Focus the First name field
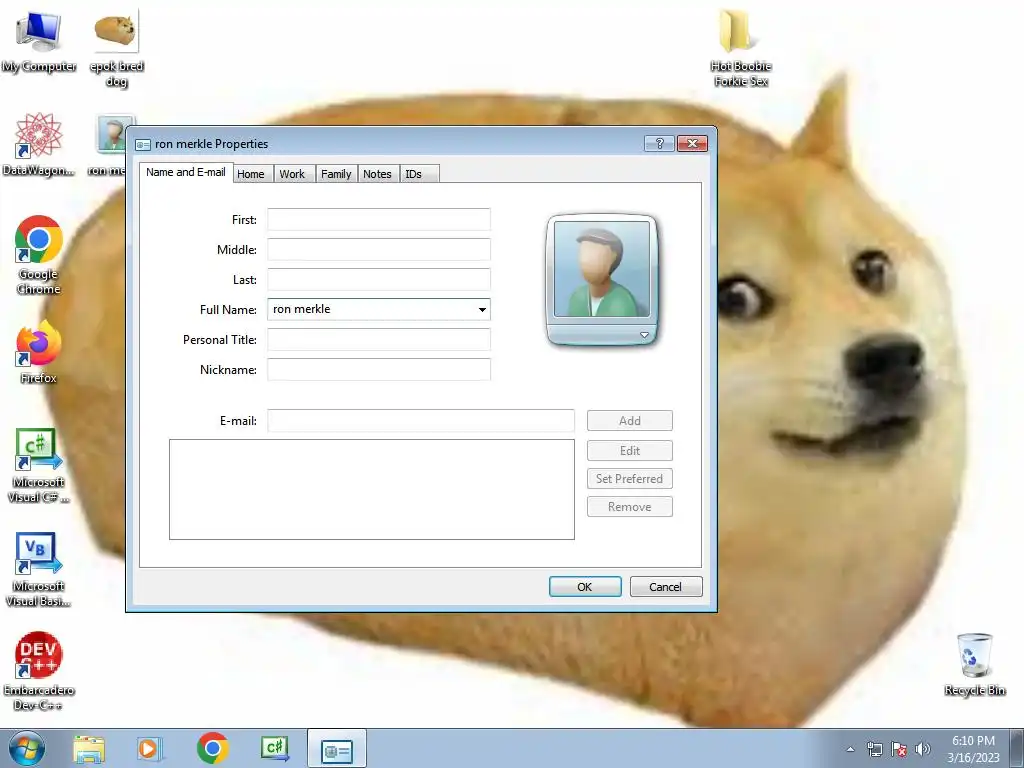Viewport: 1024px width, 768px height. (x=379, y=219)
